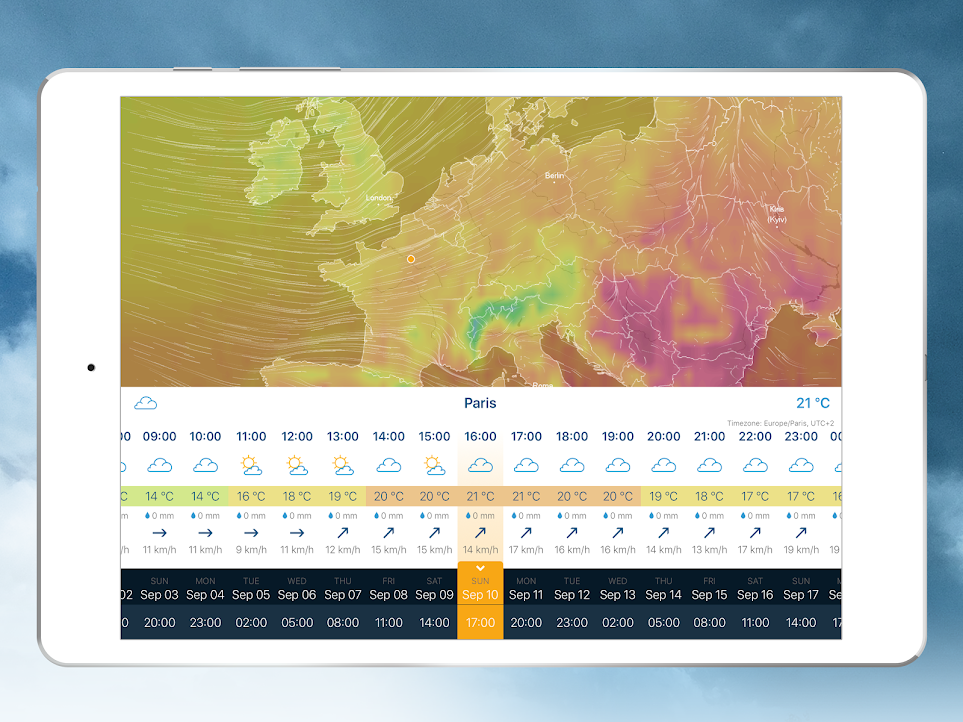Click the cloud icon left of Paris title
Screen dimensions: 963x722
coord(146,403)
